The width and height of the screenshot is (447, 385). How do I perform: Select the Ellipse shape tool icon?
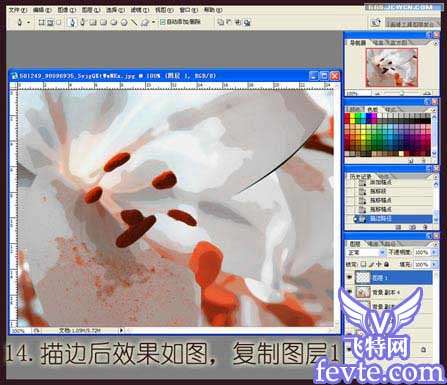coord(114,22)
